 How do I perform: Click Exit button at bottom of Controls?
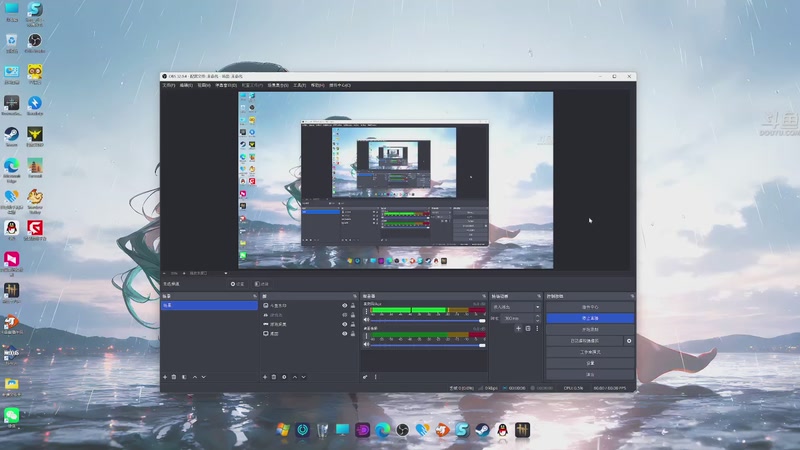tap(590, 374)
